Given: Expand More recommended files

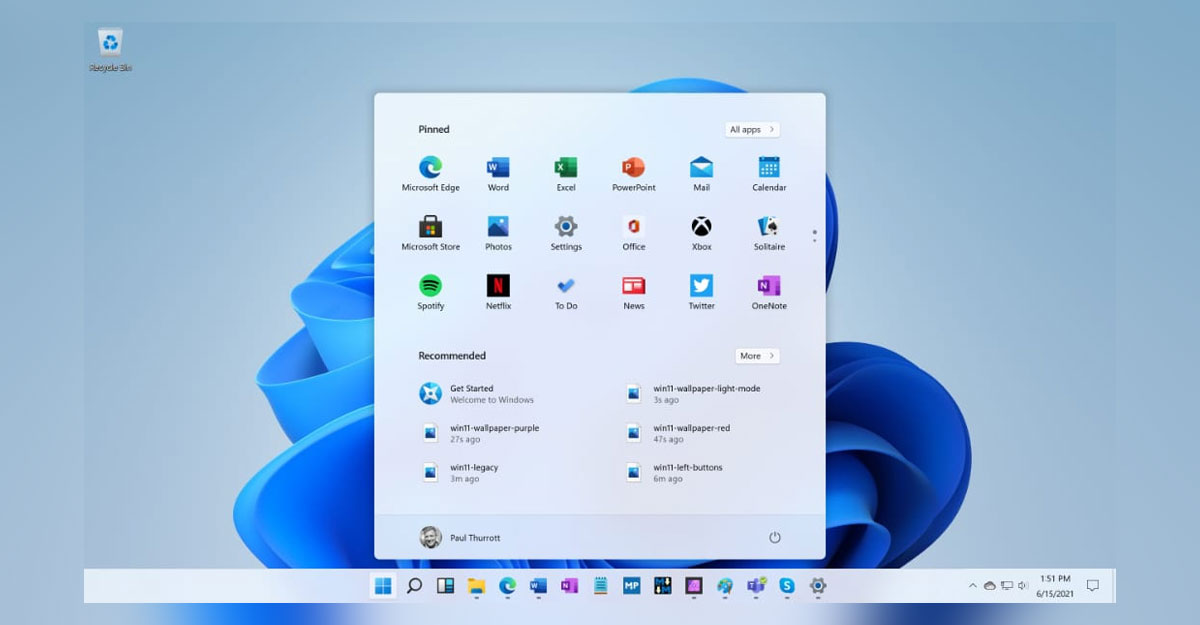Looking at the screenshot, I should (x=756, y=355).
